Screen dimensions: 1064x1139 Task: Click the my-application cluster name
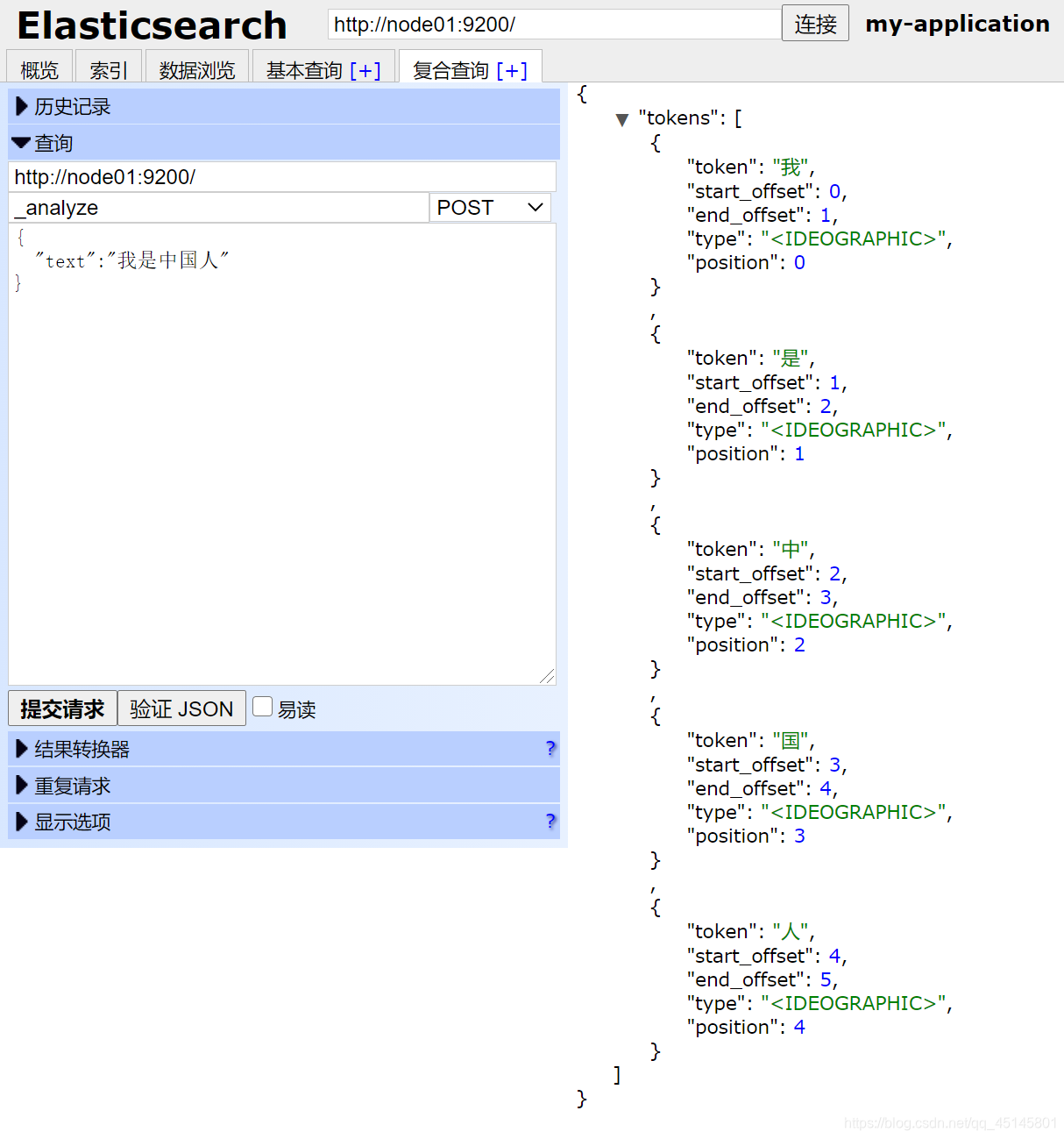pyautogui.click(x=957, y=24)
